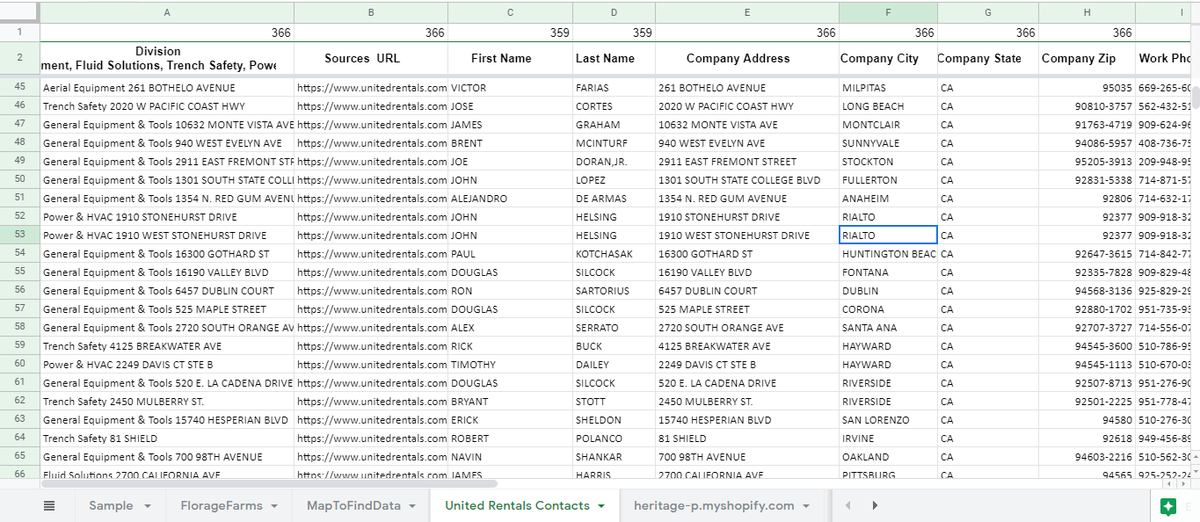1200x522 pixels.
Task: Click the Explore button icon
Action: click(x=1168, y=506)
